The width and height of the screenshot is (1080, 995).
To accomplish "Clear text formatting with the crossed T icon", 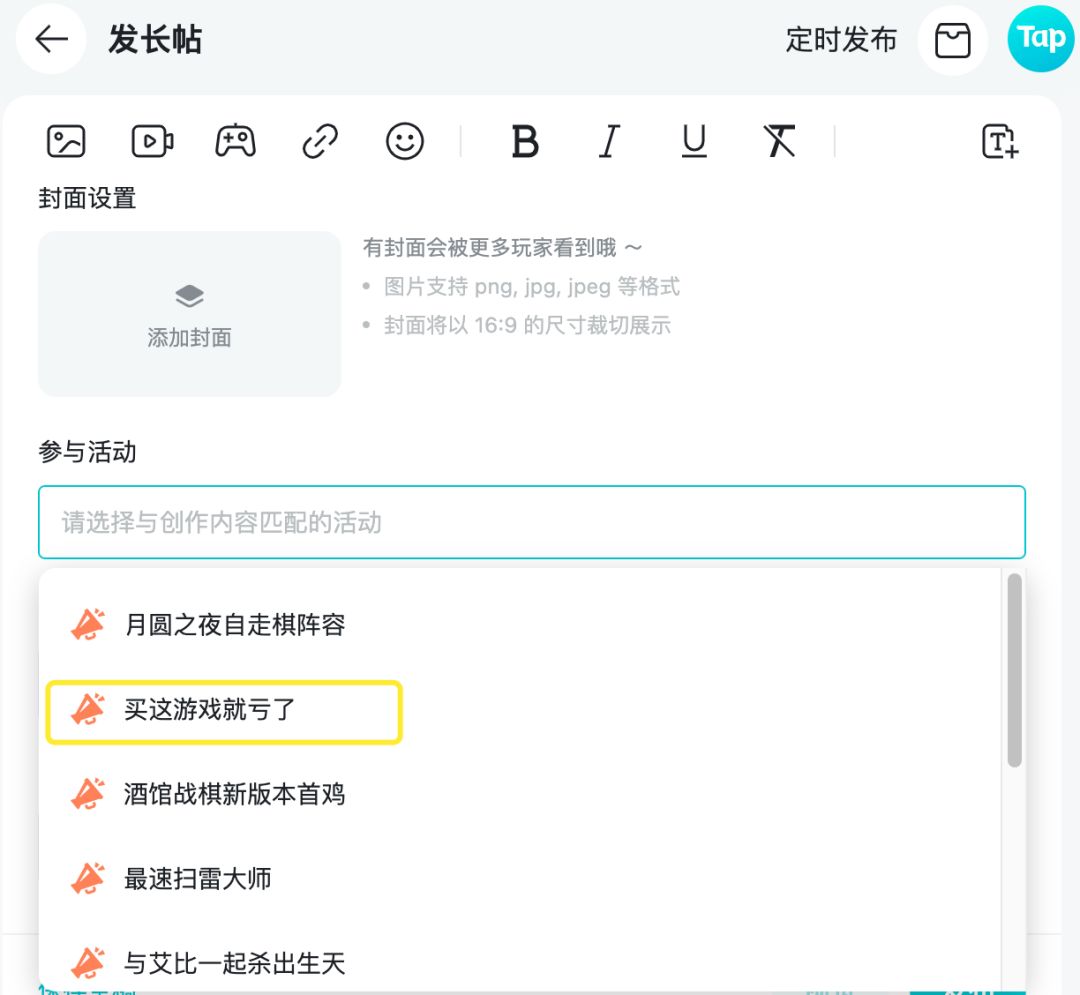I will click(x=779, y=141).
